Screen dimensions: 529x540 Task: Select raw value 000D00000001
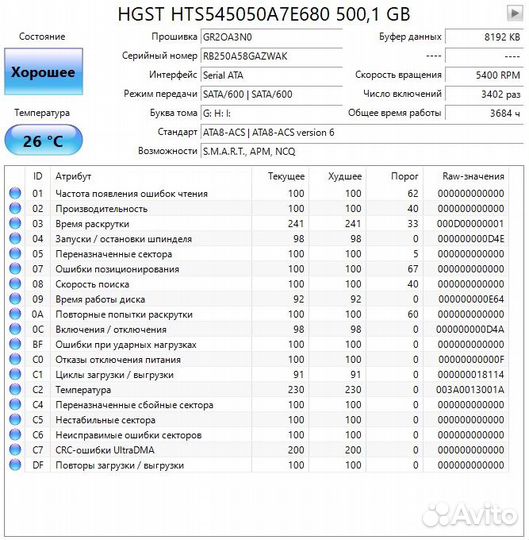pos(470,224)
